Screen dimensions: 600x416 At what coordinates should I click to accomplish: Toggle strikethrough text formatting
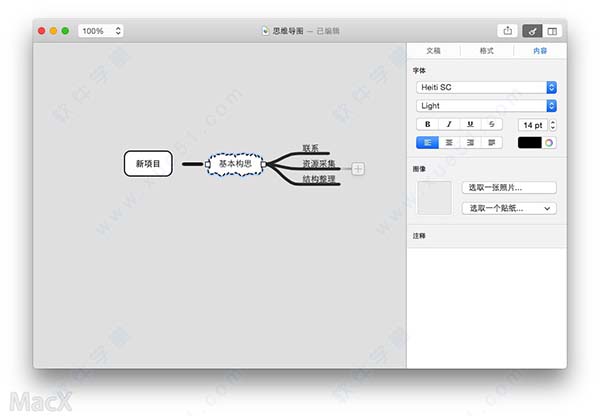click(x=492, y=124)
